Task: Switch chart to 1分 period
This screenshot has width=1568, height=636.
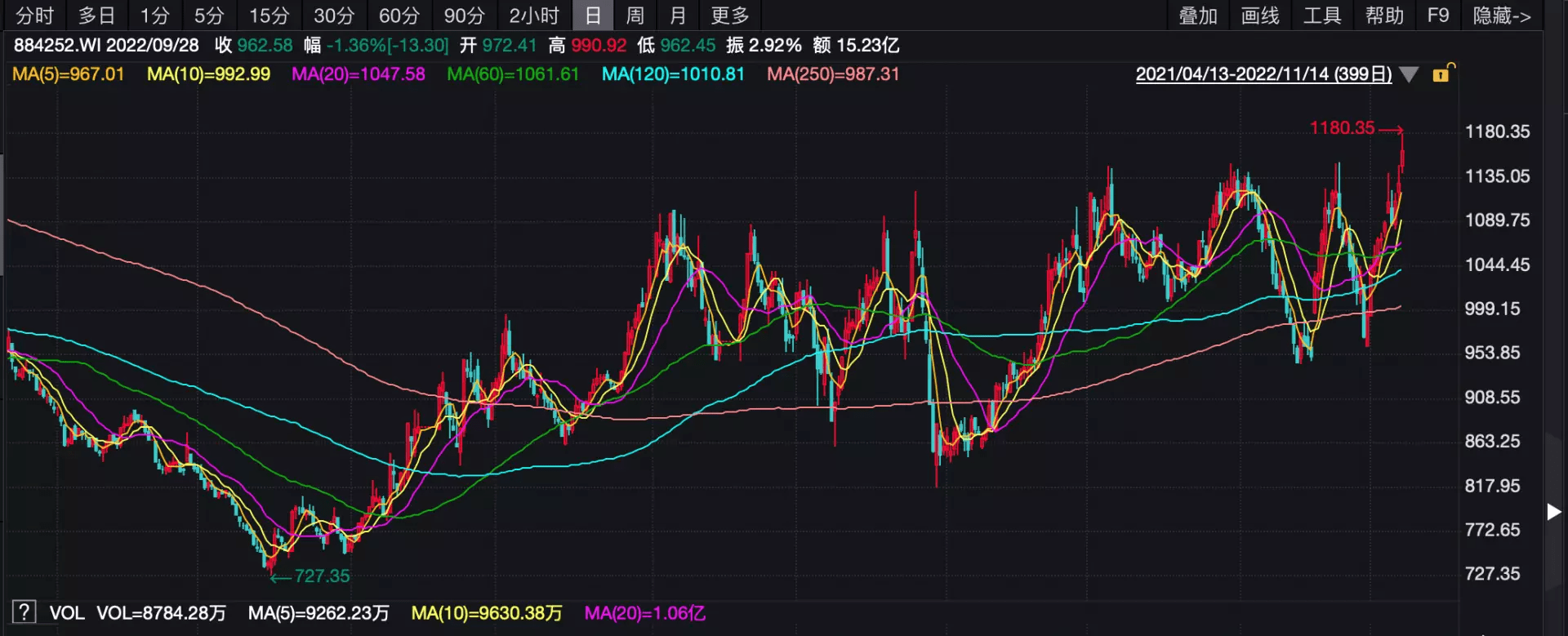Action: 154,16
